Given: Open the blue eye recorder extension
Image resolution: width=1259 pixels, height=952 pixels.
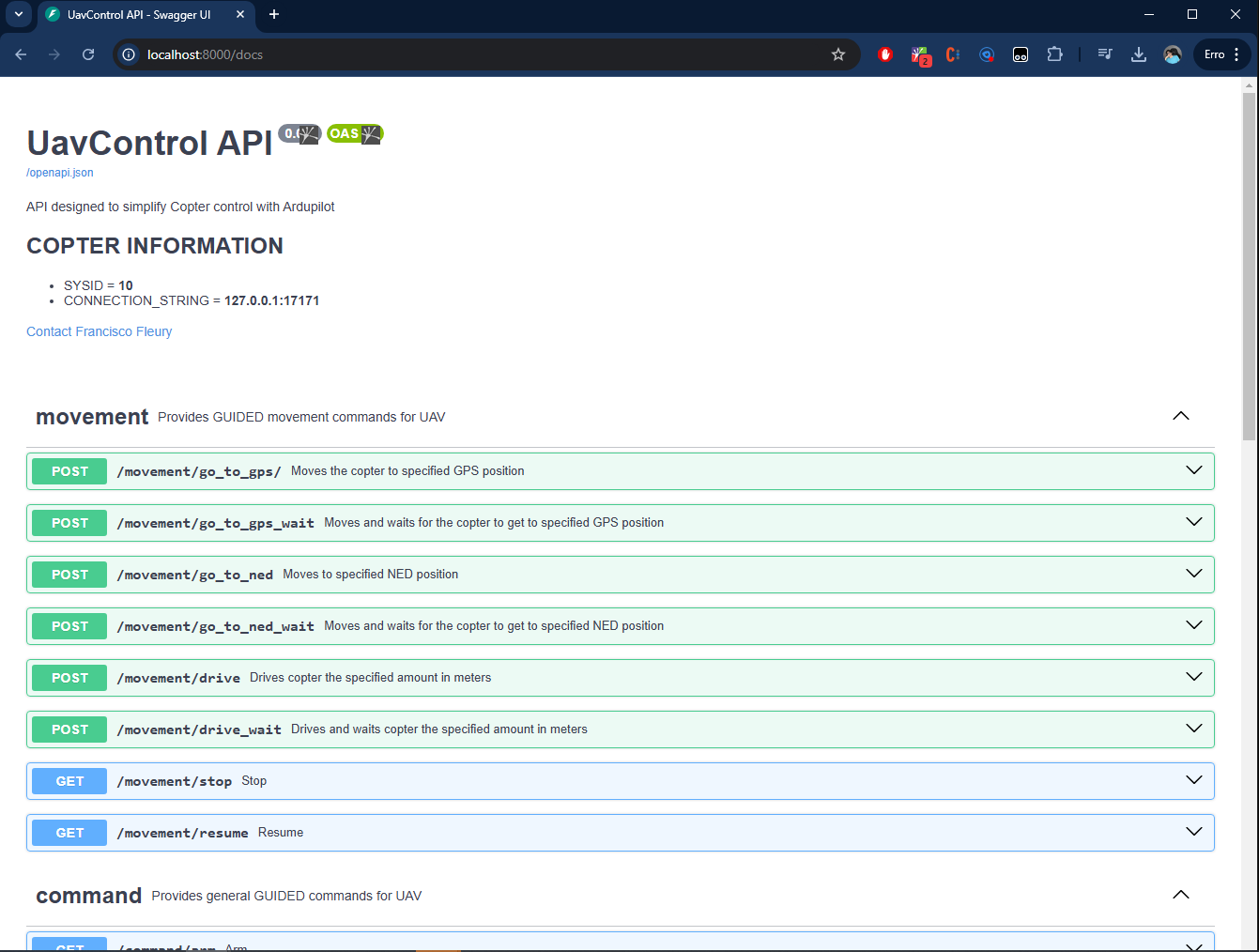Looking at the screenshot, I should coord(987,54).
